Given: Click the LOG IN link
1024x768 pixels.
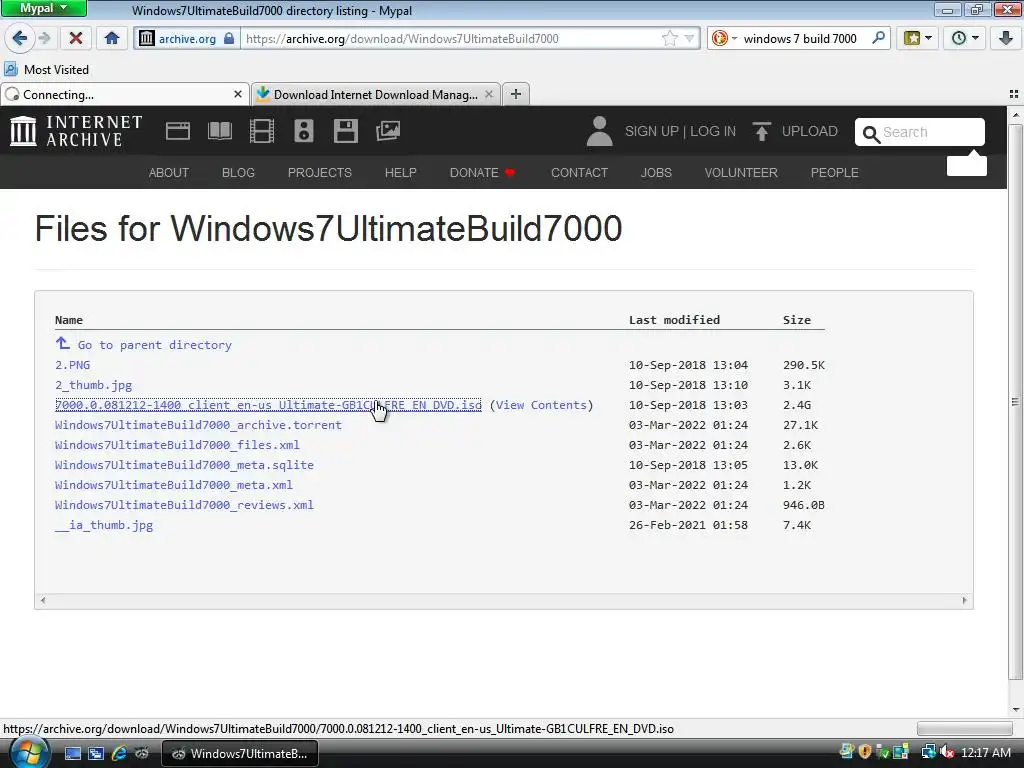Looking at the screenshot, I should (712, 131).
